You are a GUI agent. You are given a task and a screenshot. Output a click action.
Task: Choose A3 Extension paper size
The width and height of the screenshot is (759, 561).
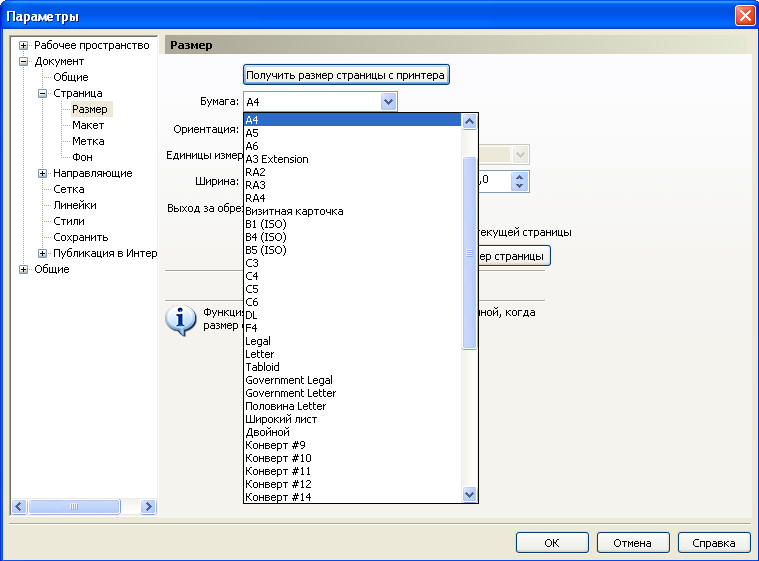click(352, 159)
